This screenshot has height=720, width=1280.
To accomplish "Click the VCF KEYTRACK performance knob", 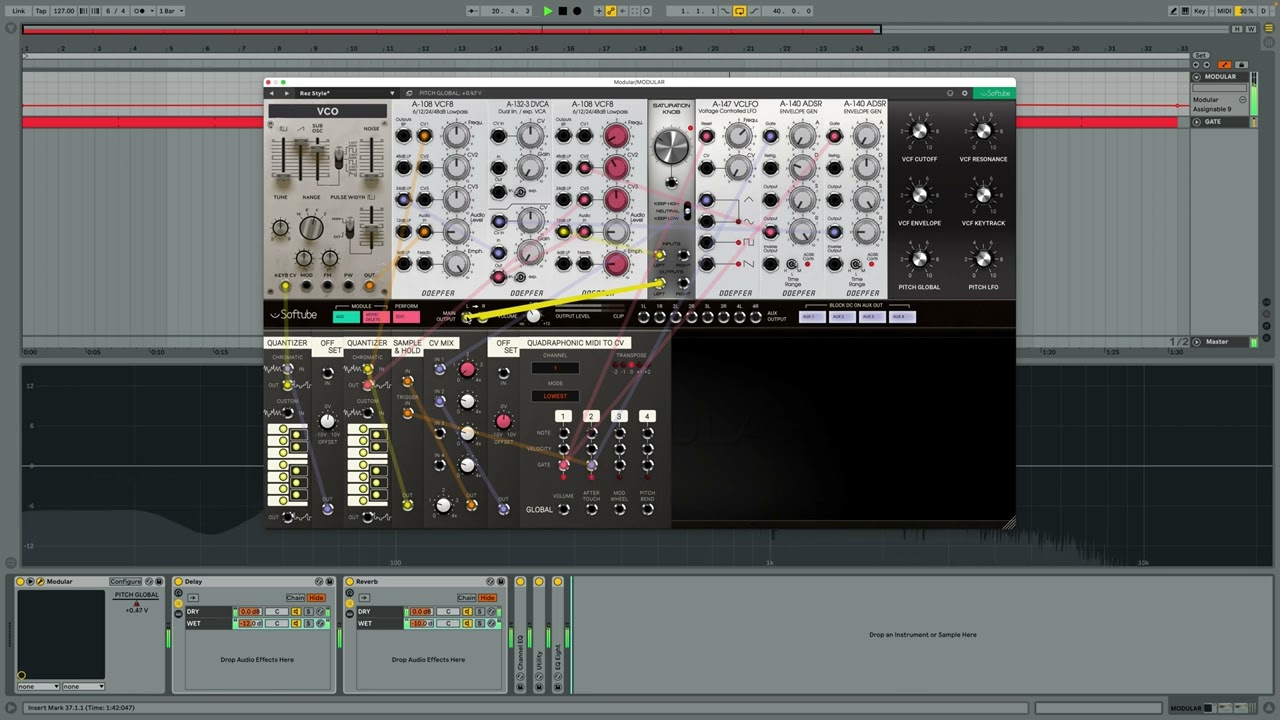I will 983,196.
